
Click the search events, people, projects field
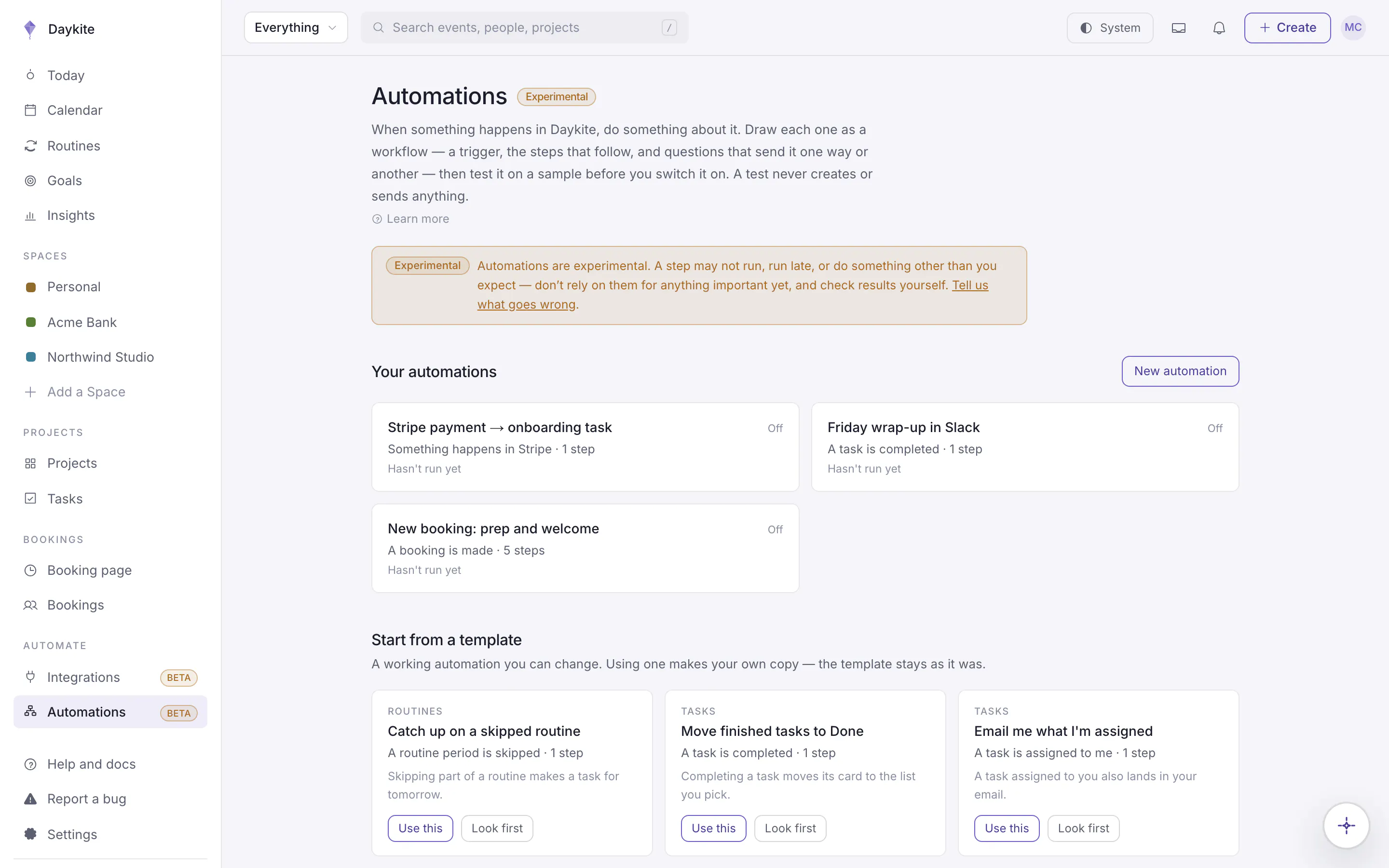click(525, 27)
